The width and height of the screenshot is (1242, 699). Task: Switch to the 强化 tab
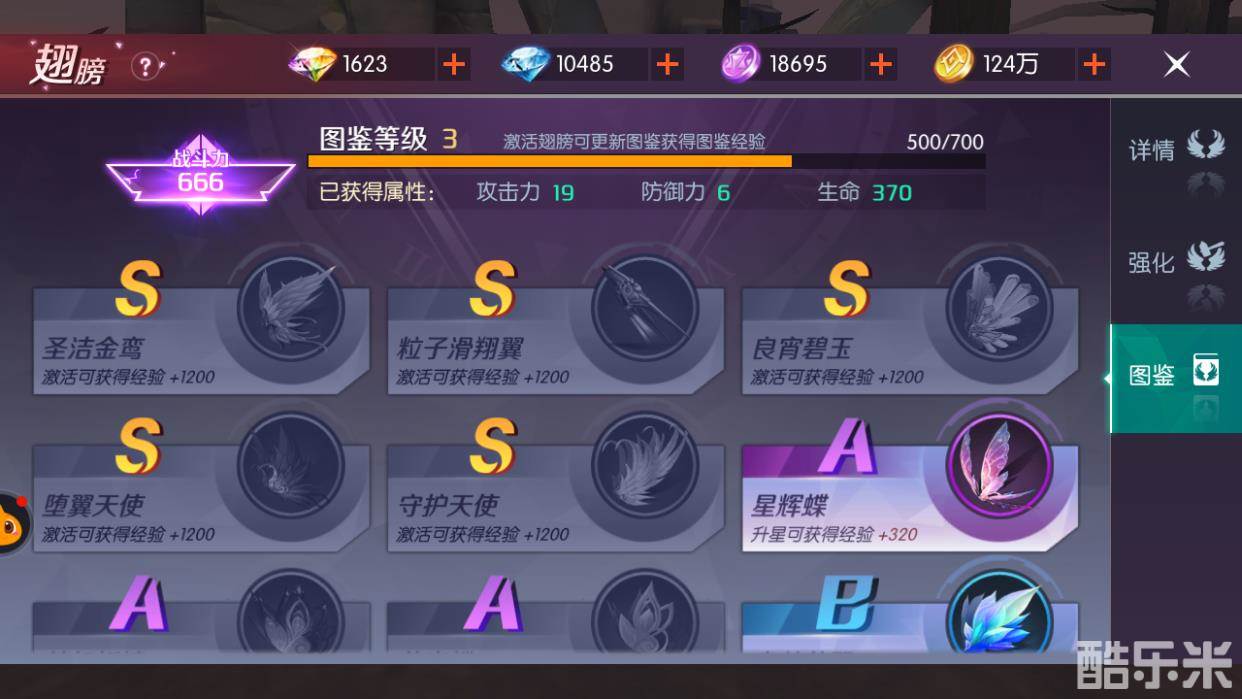coord(1176,262)
